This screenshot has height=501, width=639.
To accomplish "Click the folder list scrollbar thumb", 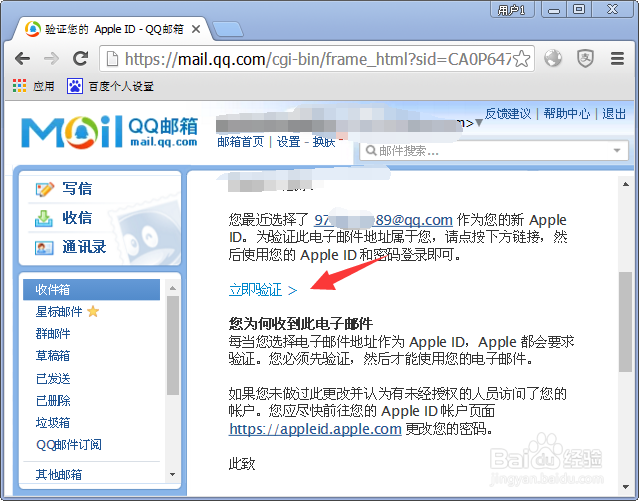I will [x=173, y=345].
